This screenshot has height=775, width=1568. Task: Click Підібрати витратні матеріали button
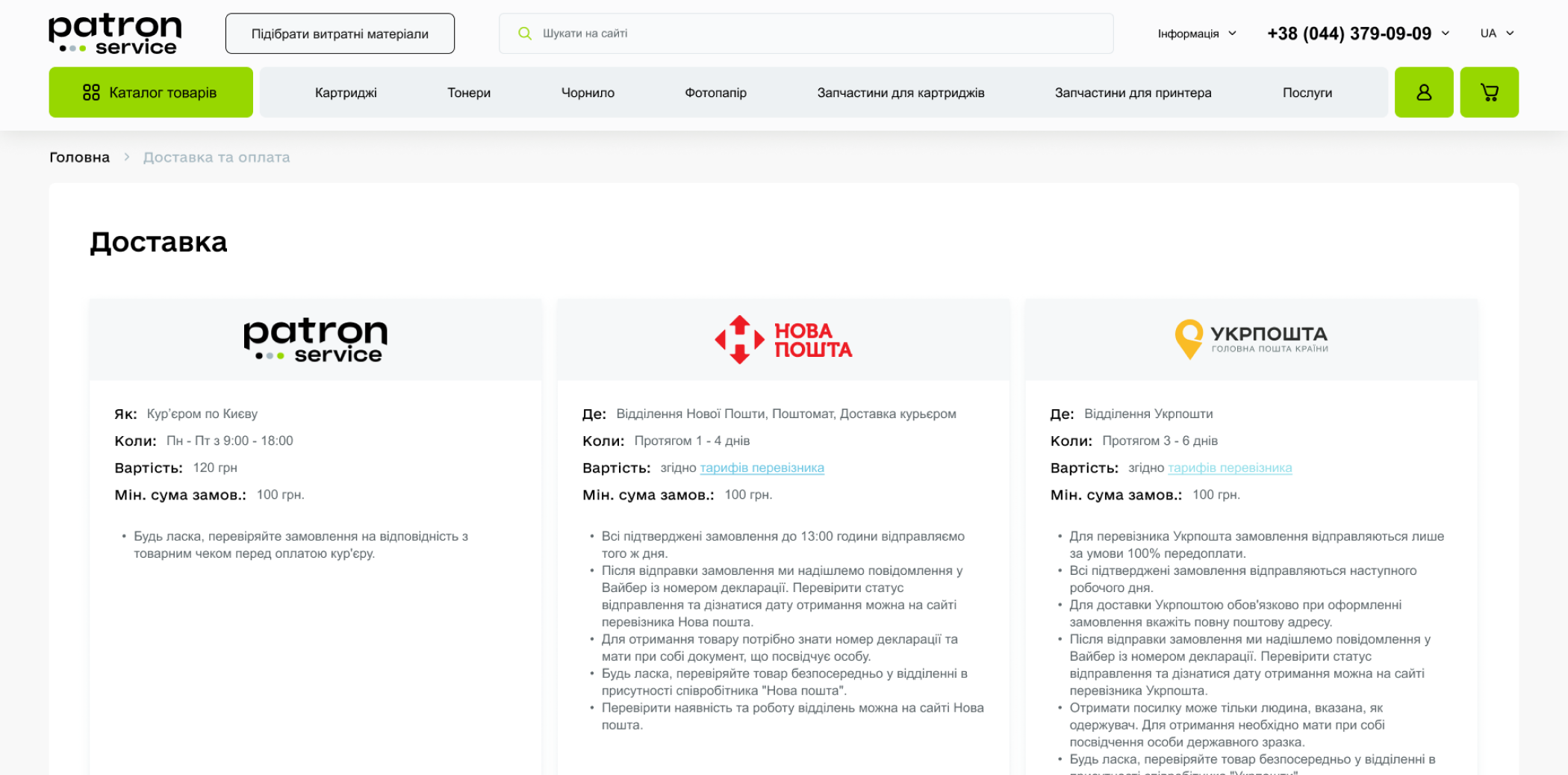[x=340, y=34]
